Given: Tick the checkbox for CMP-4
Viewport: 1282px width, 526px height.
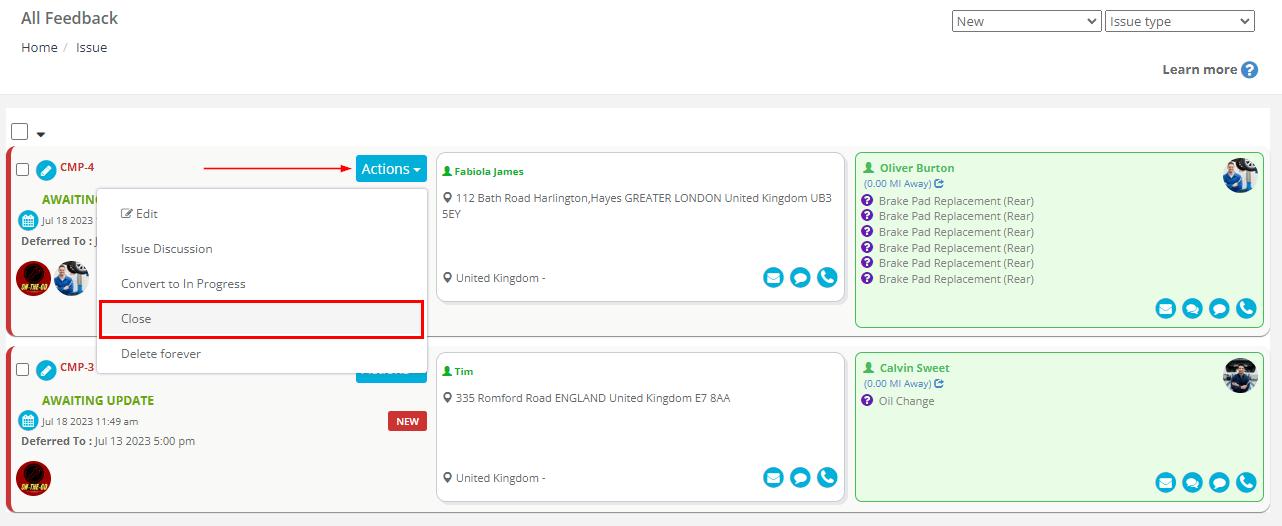Looking at the screenshot, I should point(23,170).
